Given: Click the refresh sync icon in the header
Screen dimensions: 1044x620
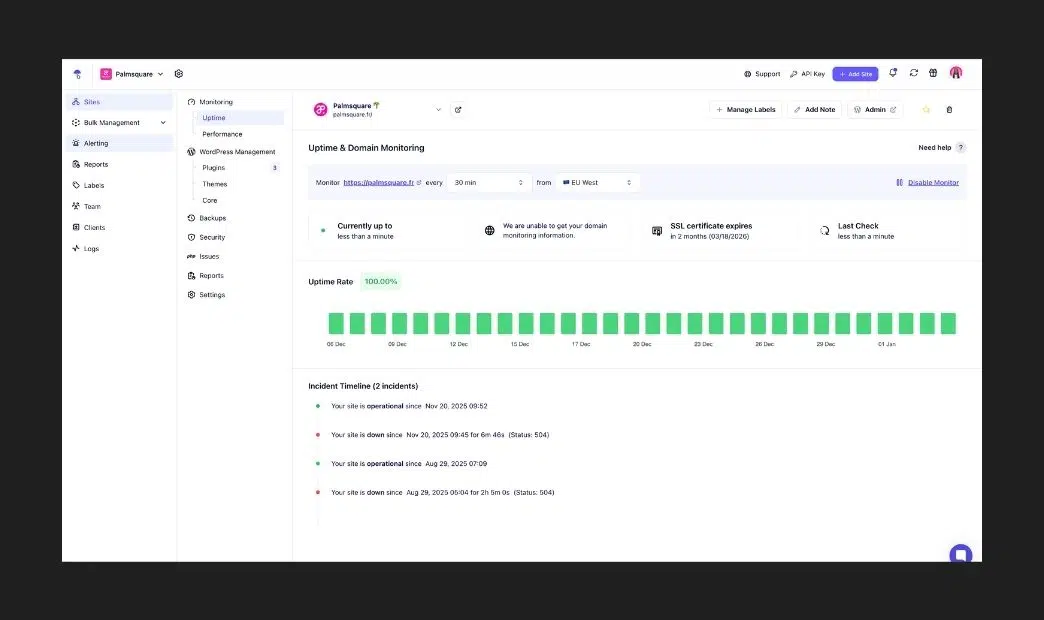Looking at the screenshot, I should click(x=913, y=73).
